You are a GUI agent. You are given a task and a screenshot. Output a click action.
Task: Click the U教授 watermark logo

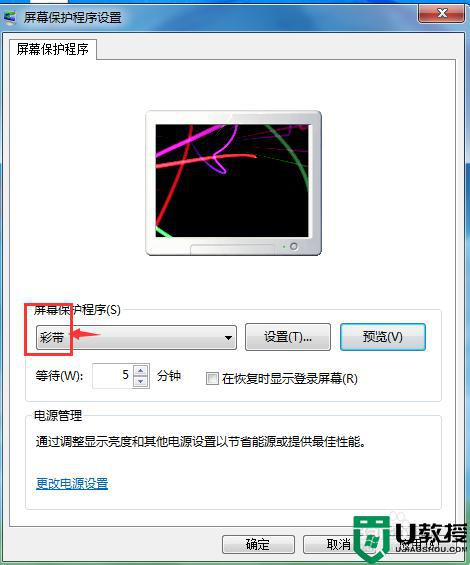click(x=411, y=539)
